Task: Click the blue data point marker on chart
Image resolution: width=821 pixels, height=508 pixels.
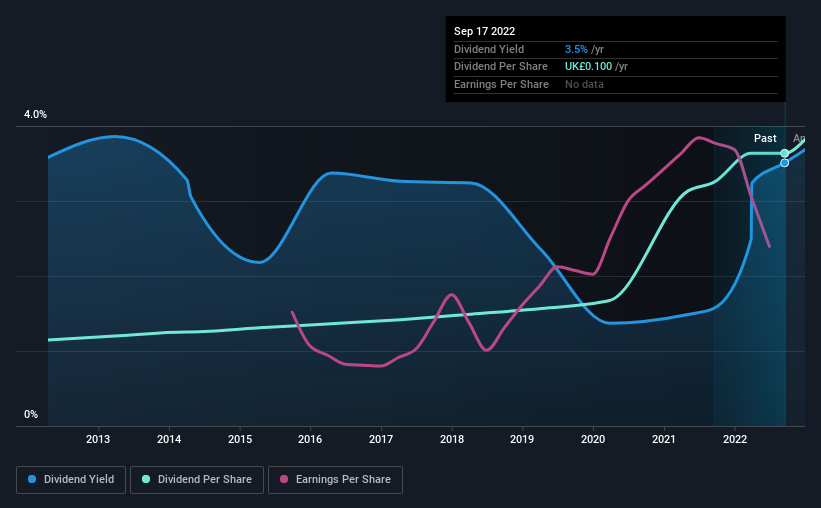Action: 784,163
